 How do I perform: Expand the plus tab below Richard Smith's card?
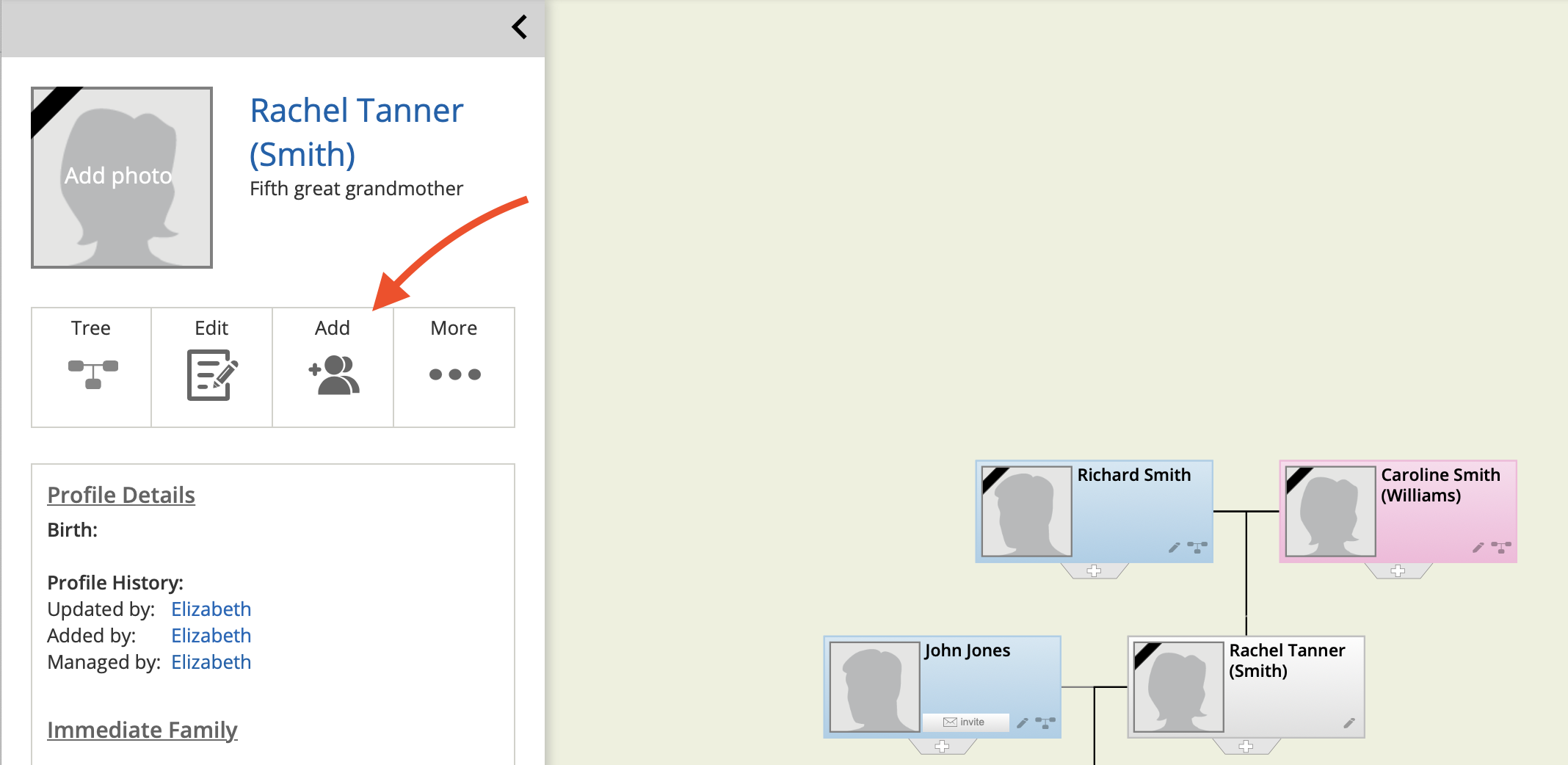[1094, 571]
